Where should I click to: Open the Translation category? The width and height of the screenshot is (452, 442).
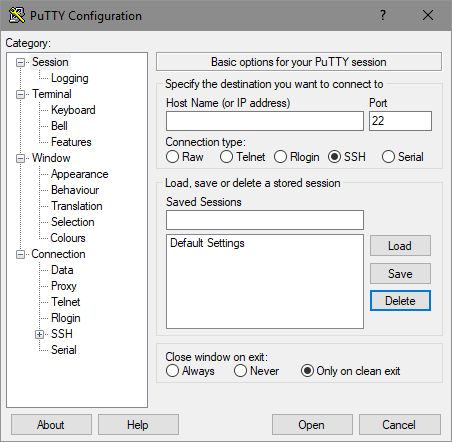pos(77,206)
